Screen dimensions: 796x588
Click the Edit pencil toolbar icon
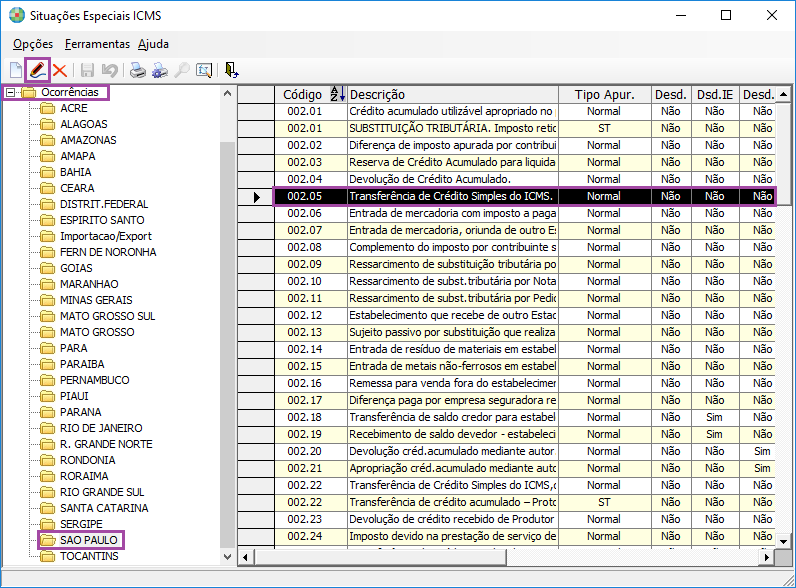[38, 70]
